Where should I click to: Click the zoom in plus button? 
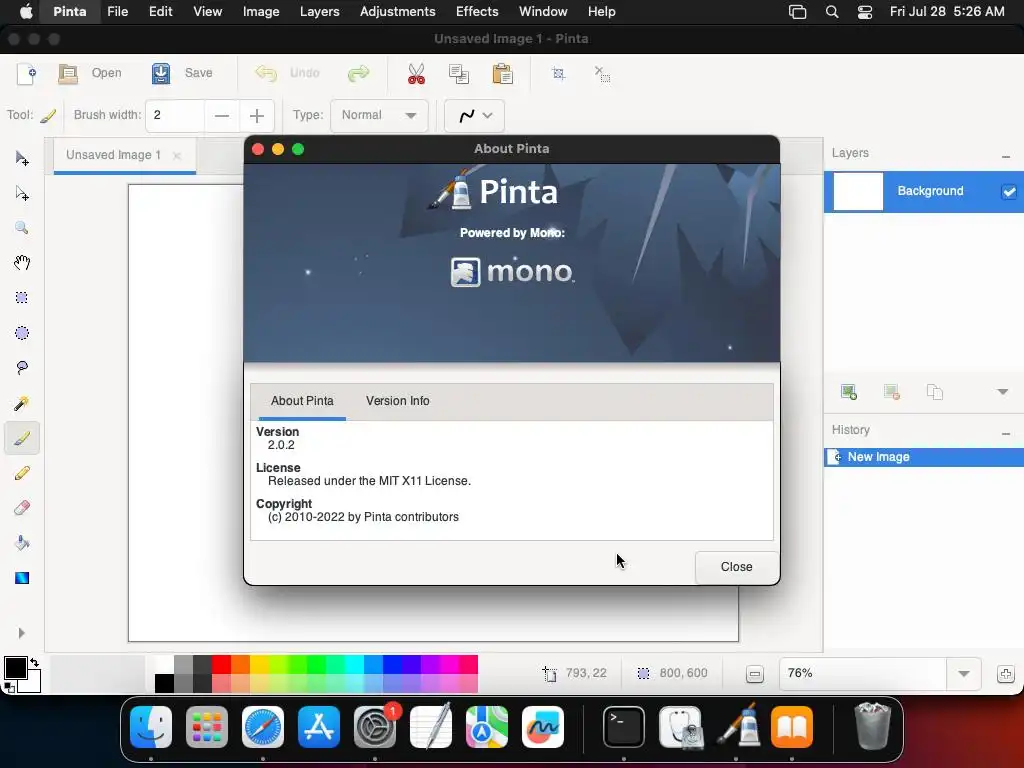pyautogui.click(x=1006, y=674)
